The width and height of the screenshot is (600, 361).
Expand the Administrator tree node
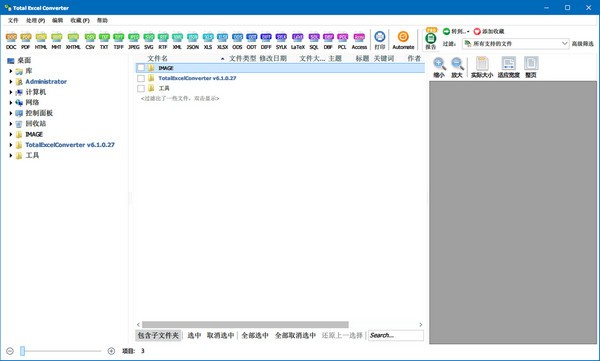[x=11, y=82]
